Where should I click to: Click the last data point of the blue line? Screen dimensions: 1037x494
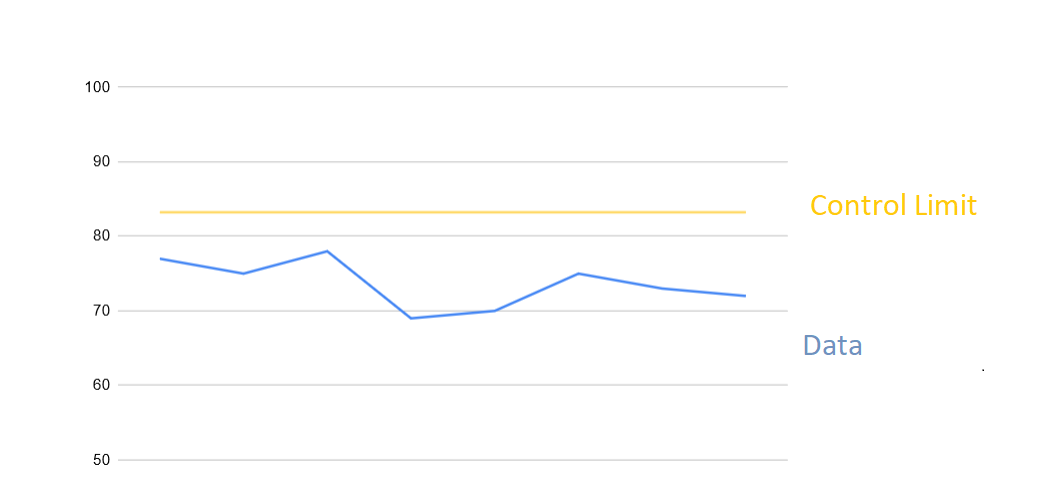point(745,296)
